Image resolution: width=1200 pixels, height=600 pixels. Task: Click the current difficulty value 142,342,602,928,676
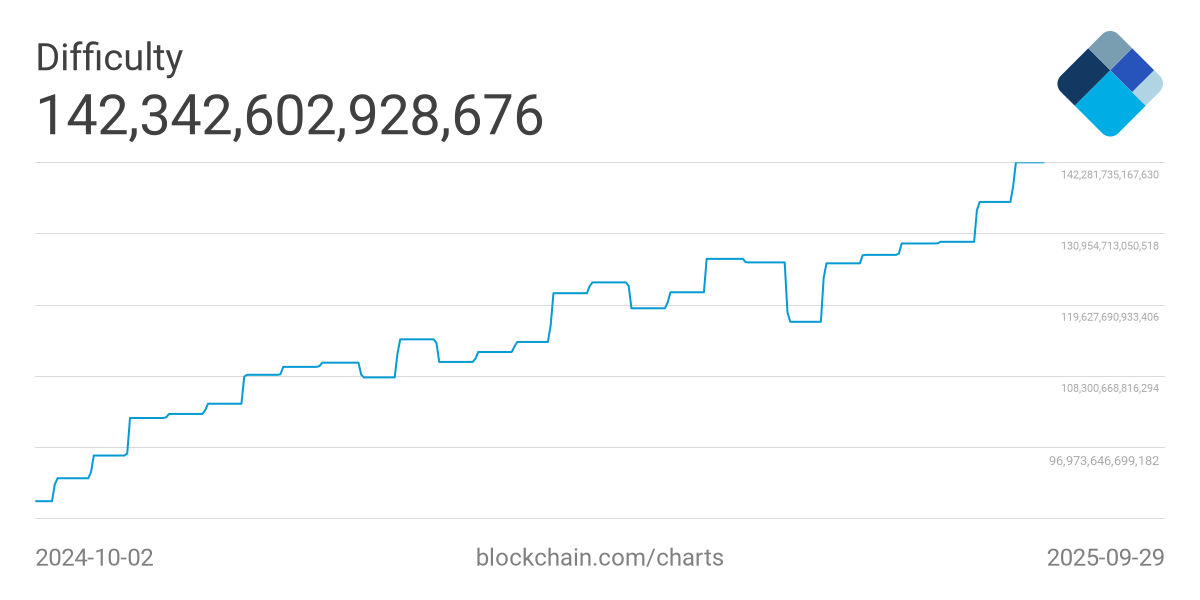click(x=290, y=115)
